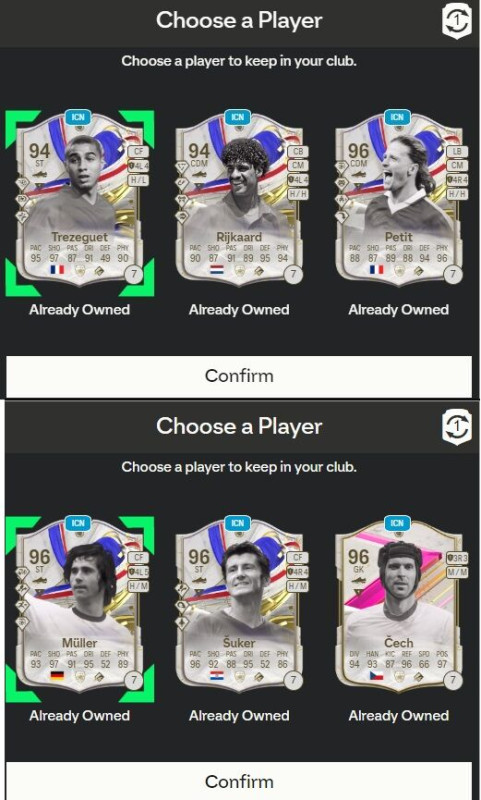This screenshot has width=481, height=800.
Task: Click the Czech flag on Čech's card
Action: click(376, 676)
